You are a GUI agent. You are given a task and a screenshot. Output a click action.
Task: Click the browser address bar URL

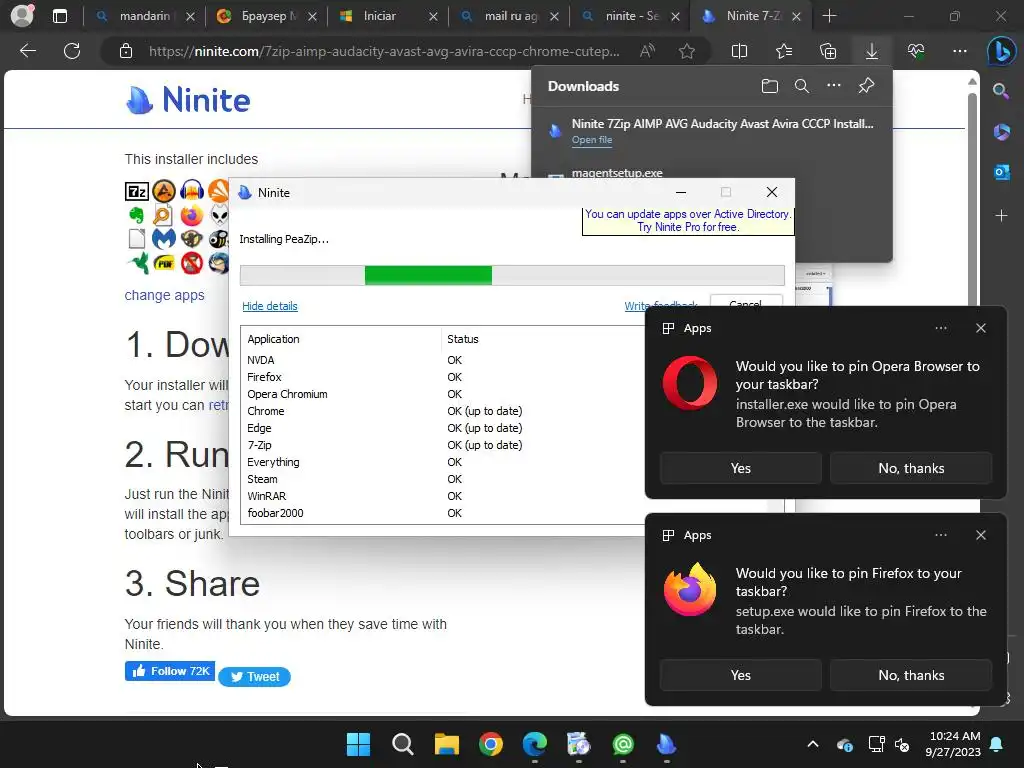384,51
